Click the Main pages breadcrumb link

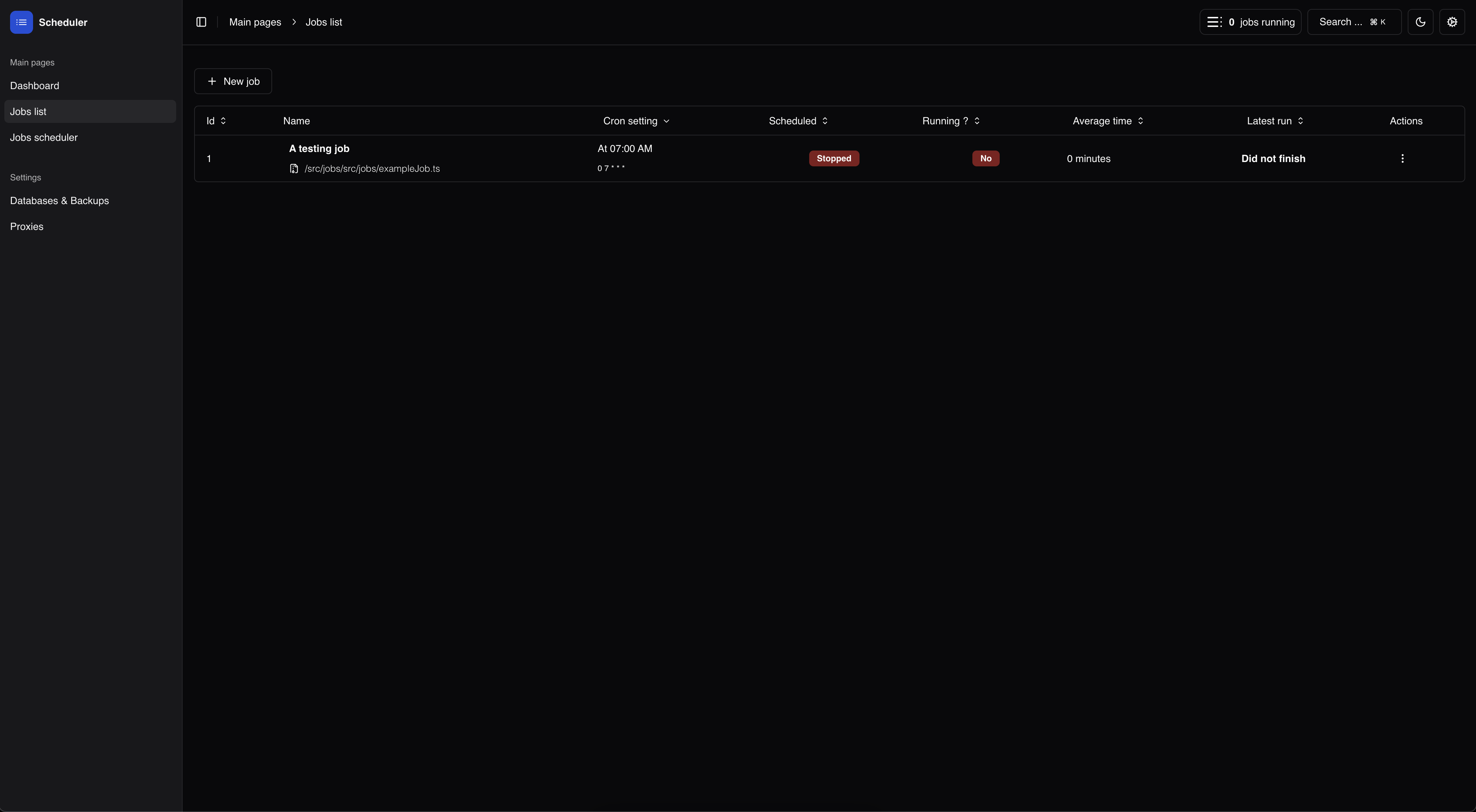255,22
